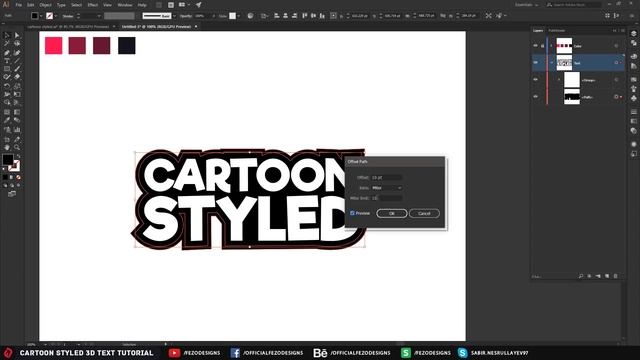640x360 pixels.
Task: Hide the Color layer via eye
Action: (x=536, y=46)
